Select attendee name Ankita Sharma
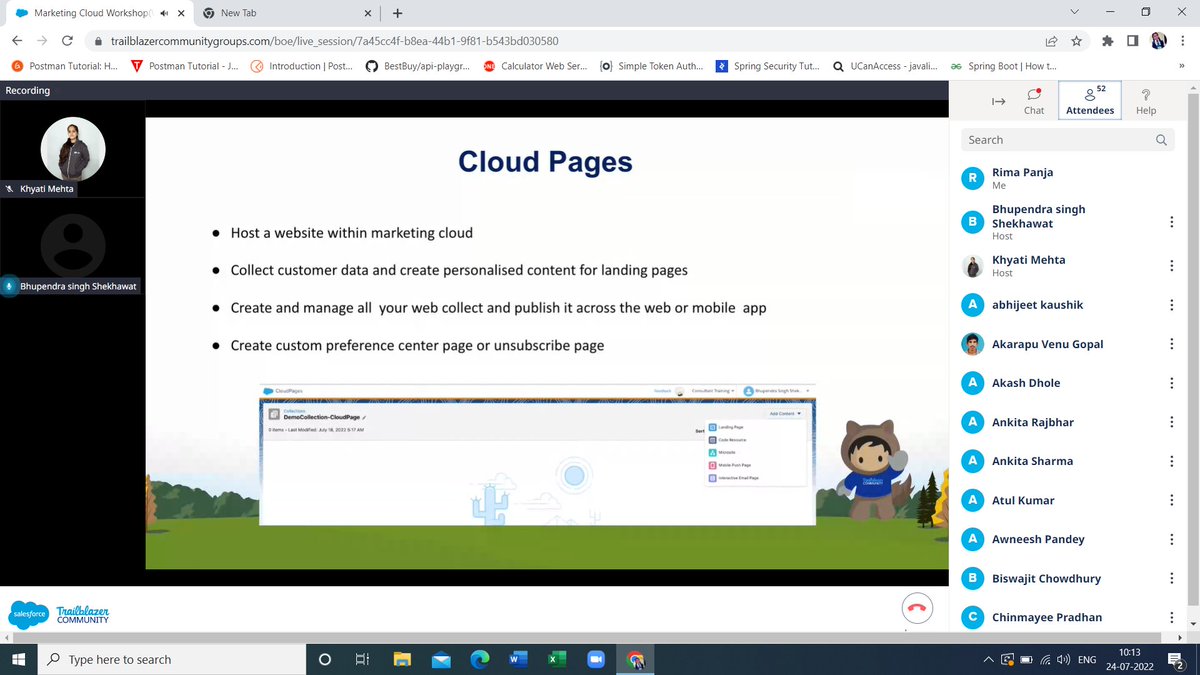Image resolution: width=1200 pixels, height=675 pixels. pyautogui.click(x=1032, y=461)
